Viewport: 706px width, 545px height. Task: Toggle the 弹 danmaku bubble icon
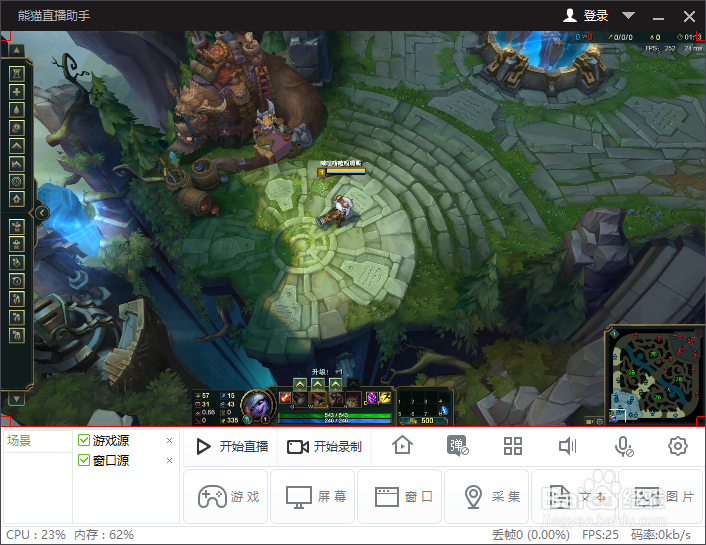click(x=457, y=446)
